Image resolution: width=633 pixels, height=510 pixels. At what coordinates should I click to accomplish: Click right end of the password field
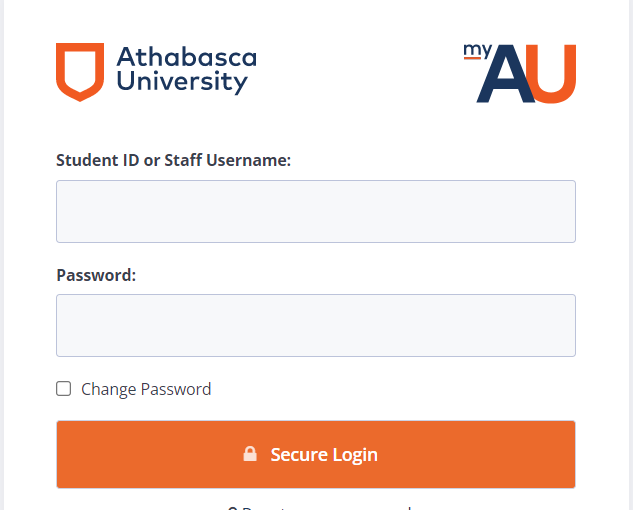tap(558, 325)
